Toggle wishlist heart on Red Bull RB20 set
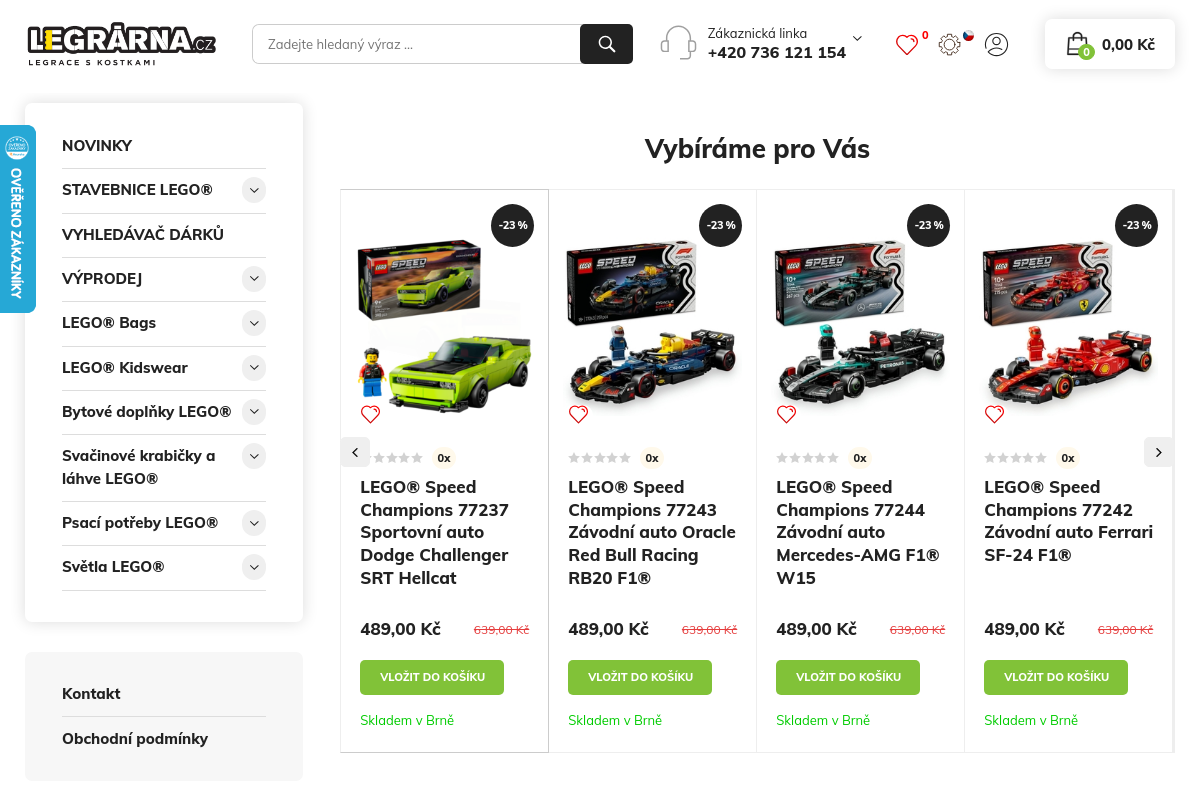This screenshot has width=1200, height=800. [x=578, y=414]
